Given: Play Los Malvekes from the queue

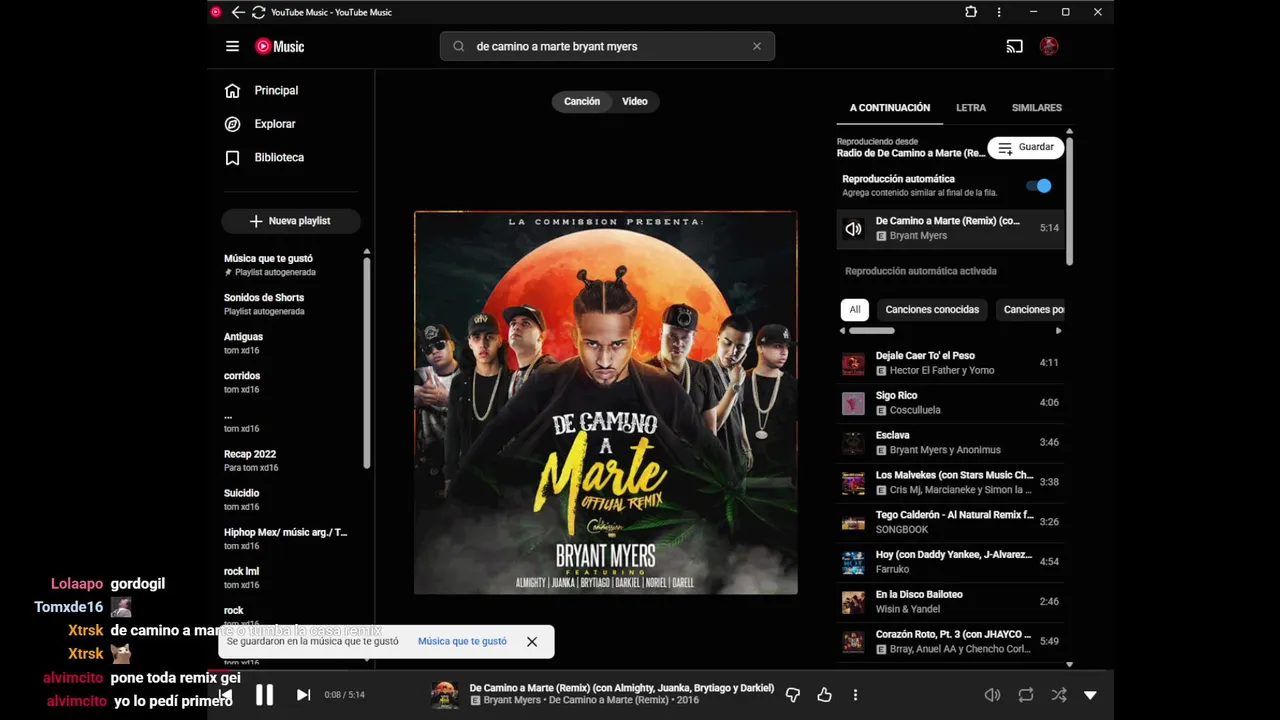Looking at the screenshot, I should [950, 482].
